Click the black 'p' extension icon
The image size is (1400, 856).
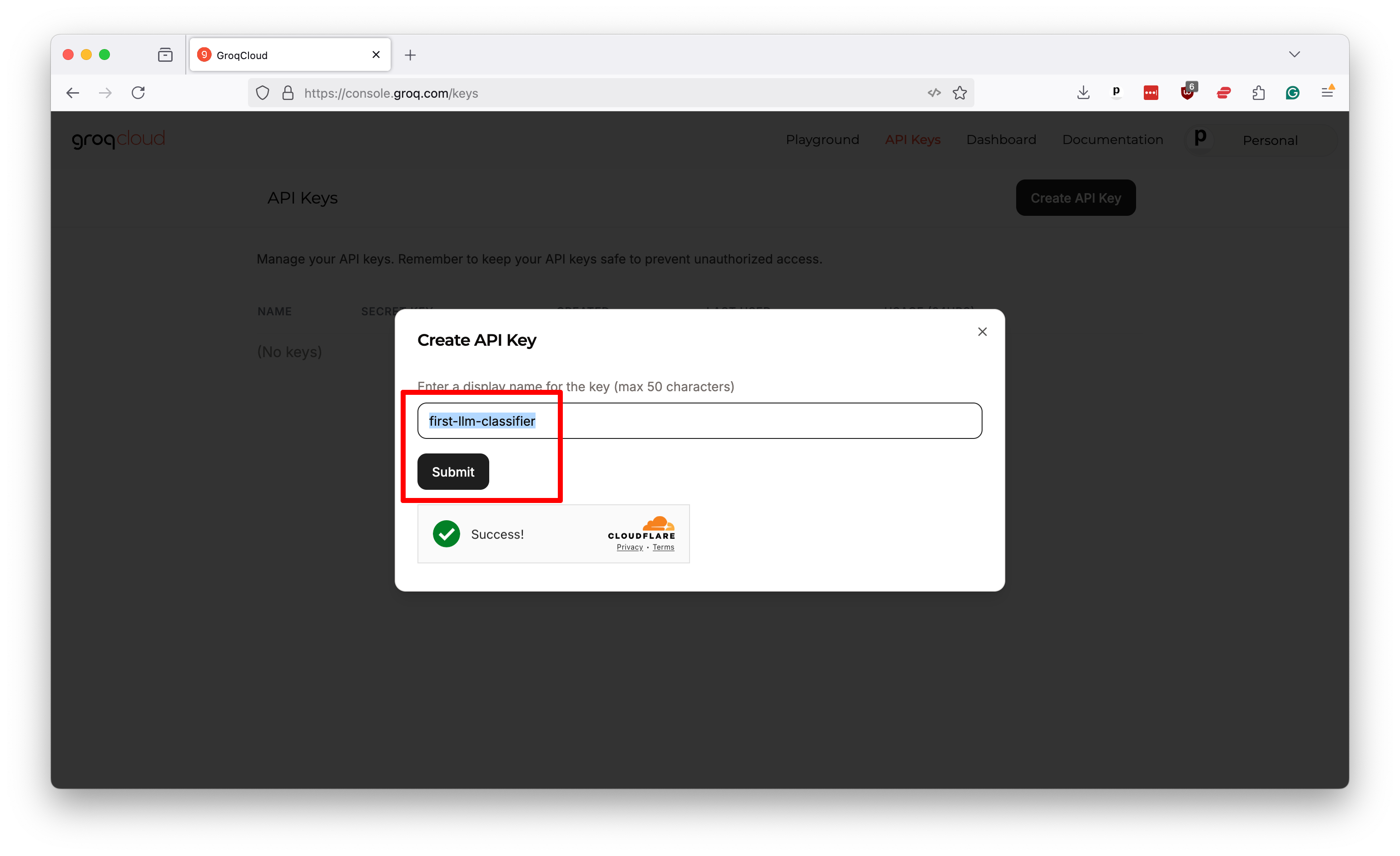(x=1117, y=91)
